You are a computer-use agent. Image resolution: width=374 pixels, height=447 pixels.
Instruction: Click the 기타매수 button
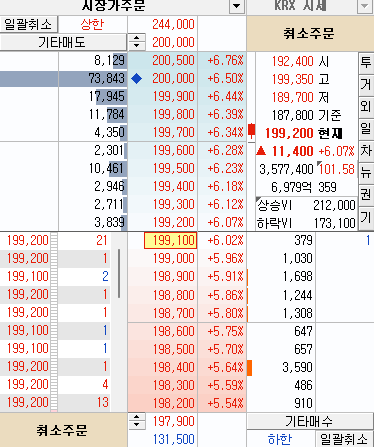click(x=310, y=421)
